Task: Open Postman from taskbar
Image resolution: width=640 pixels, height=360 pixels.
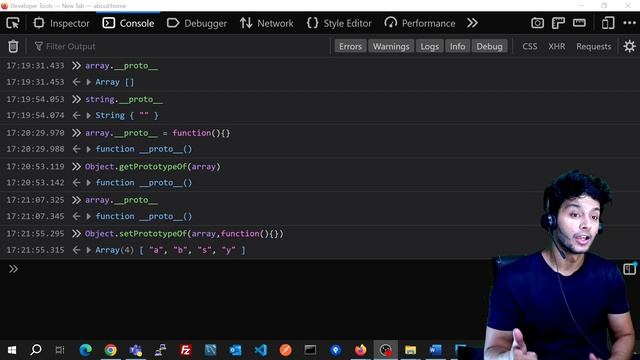Action: click(x=286, y=350)
